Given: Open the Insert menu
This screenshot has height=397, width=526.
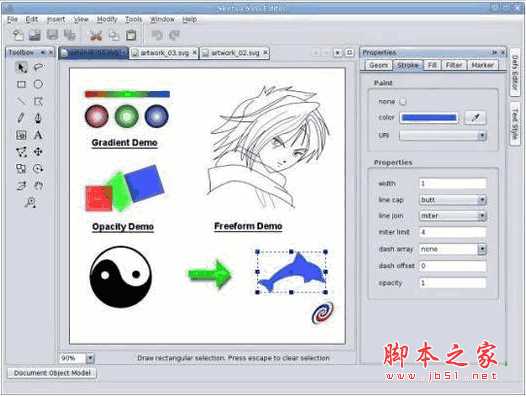Looking at the screenshot, I should pos(56,19).
